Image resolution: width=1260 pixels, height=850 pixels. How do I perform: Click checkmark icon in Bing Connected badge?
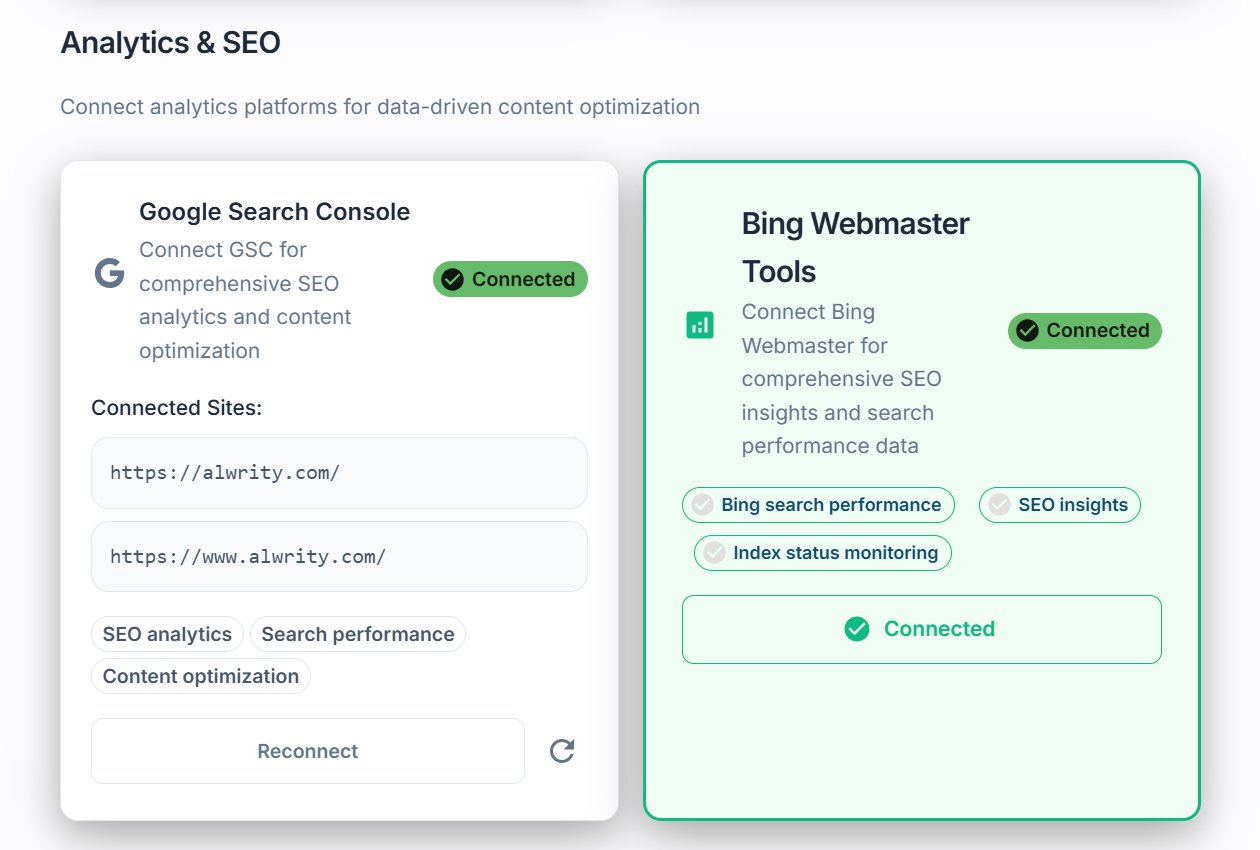pos(1027,330)
